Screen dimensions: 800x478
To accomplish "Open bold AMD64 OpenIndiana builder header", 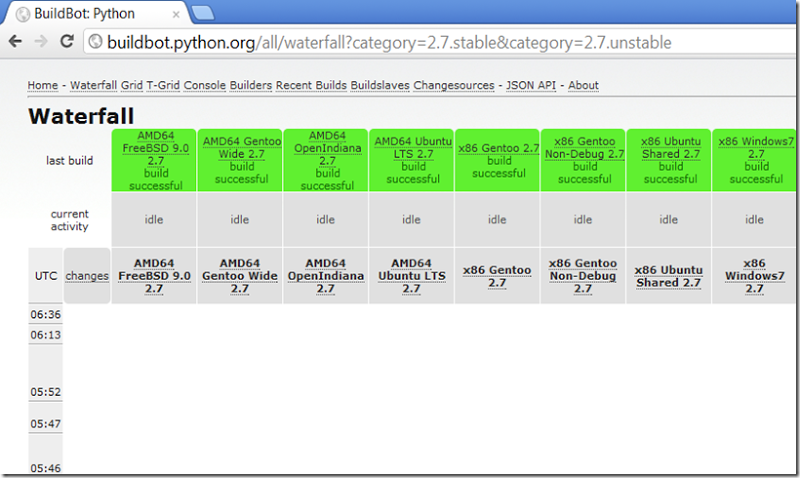I will tap(326, 275).
